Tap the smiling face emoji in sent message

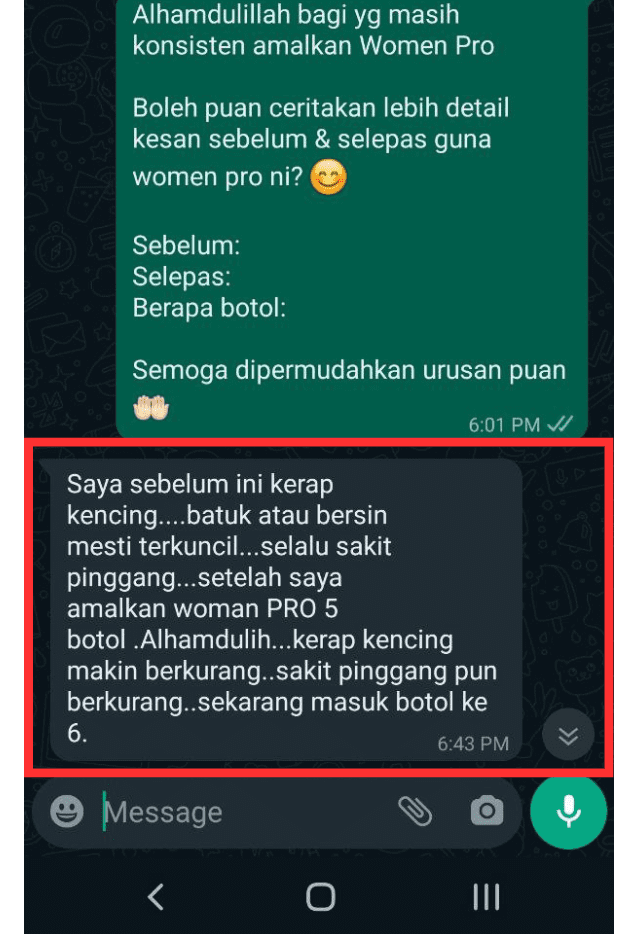click(328, 177)
